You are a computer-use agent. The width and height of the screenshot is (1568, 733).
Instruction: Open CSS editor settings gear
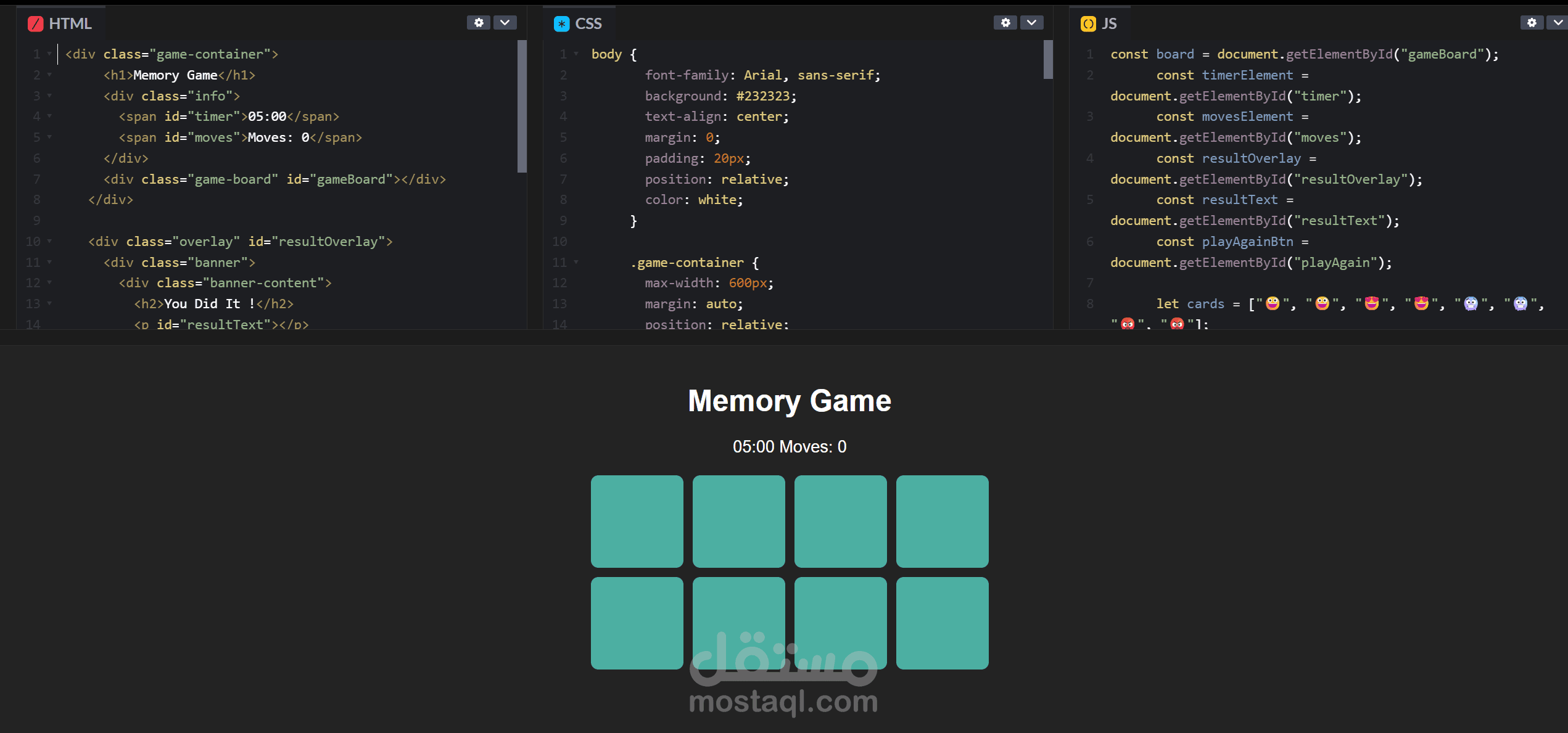click(x=1005, y=23)
